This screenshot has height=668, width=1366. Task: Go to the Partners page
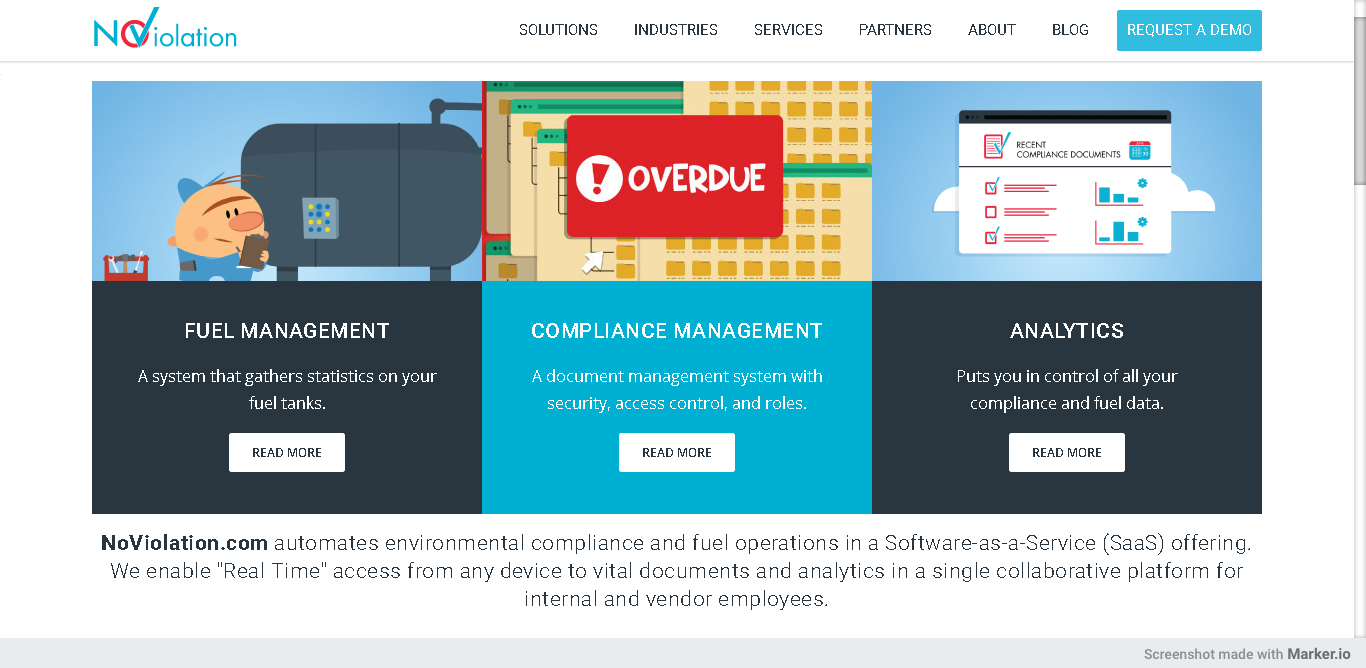click(x=895, y=30)
